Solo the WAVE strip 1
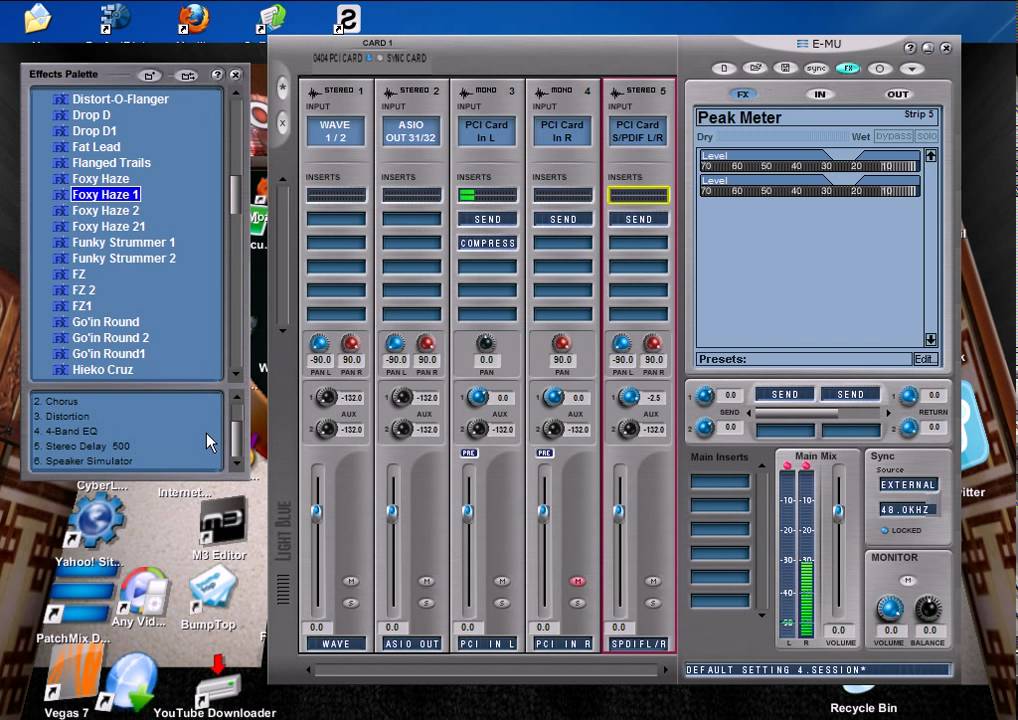 (351, 603)
